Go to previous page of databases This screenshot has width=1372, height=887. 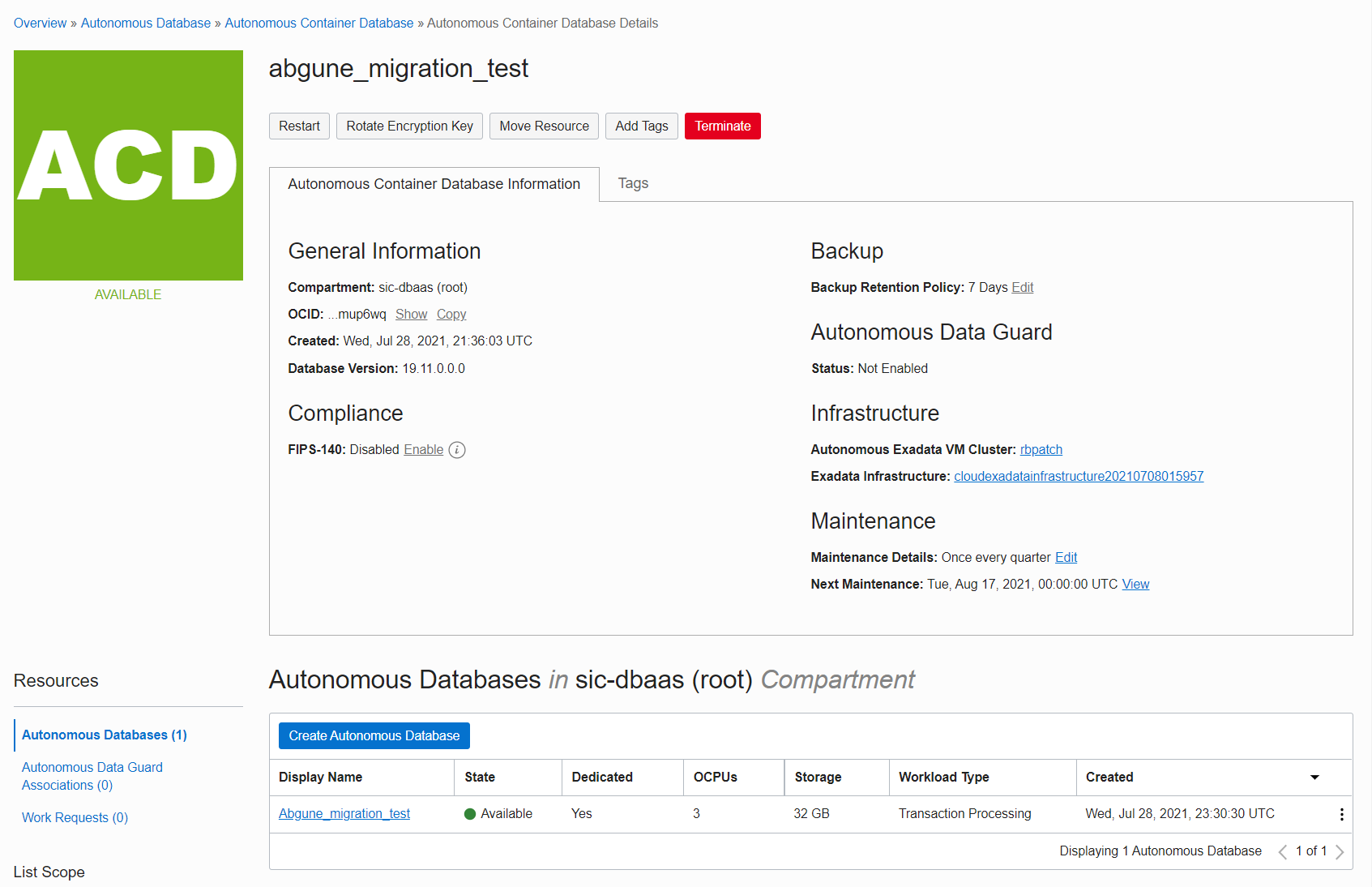tap(1282, 851)
